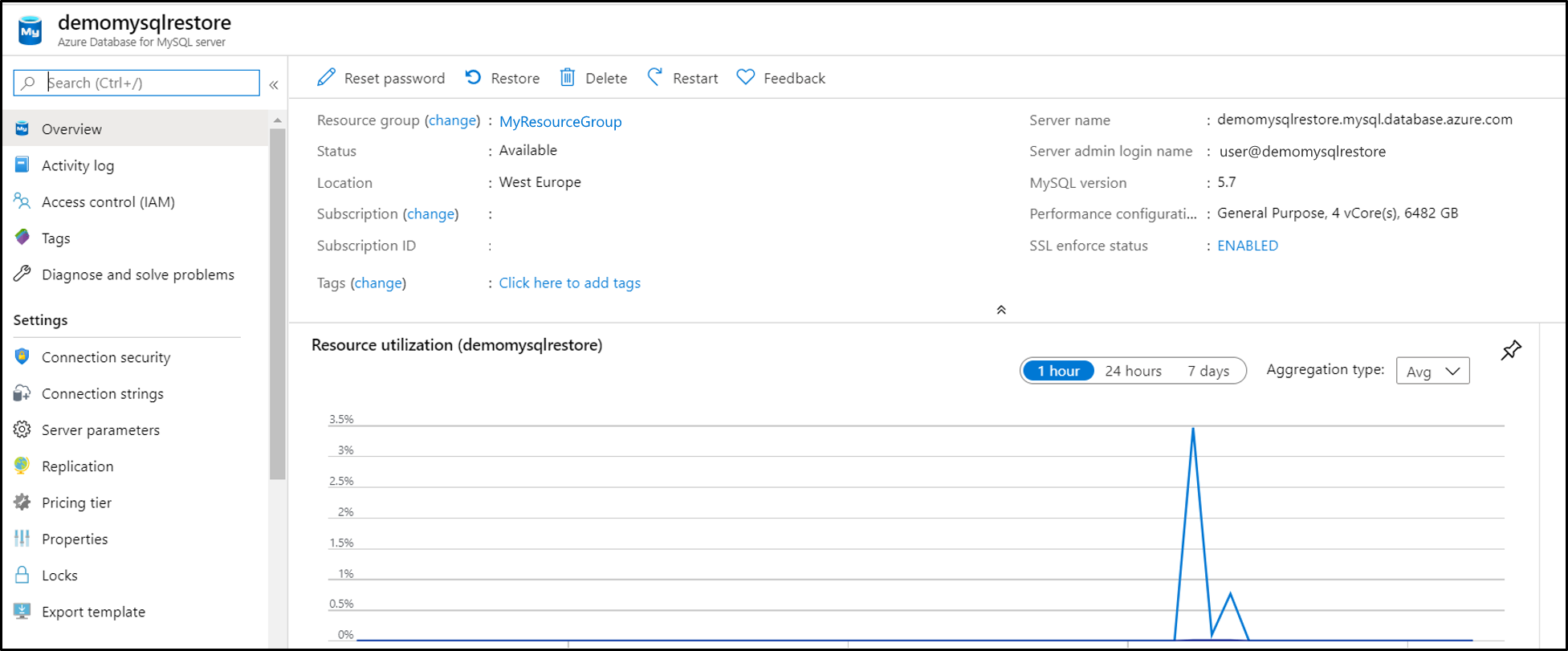Click here to add tags link
The image size is (1568, 651).
point(569,283)
